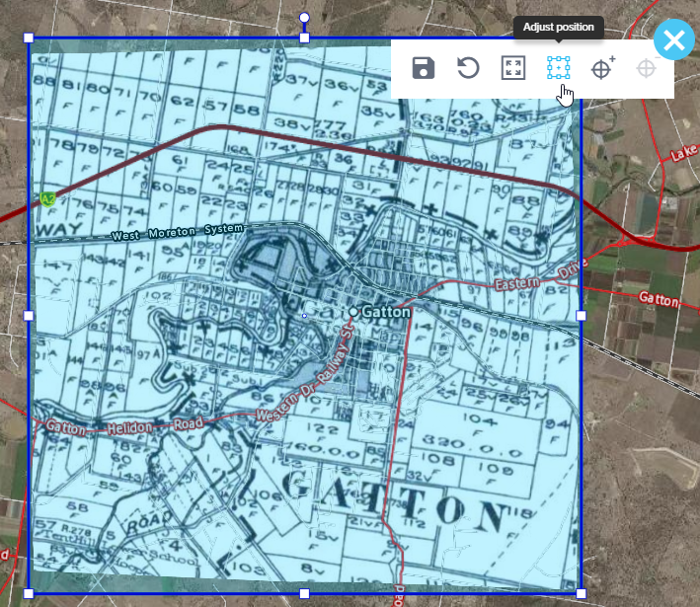This screenshot has height=607, width=700.
Task: Click the bottom-center edge resize handle
Action: [305, 593]
